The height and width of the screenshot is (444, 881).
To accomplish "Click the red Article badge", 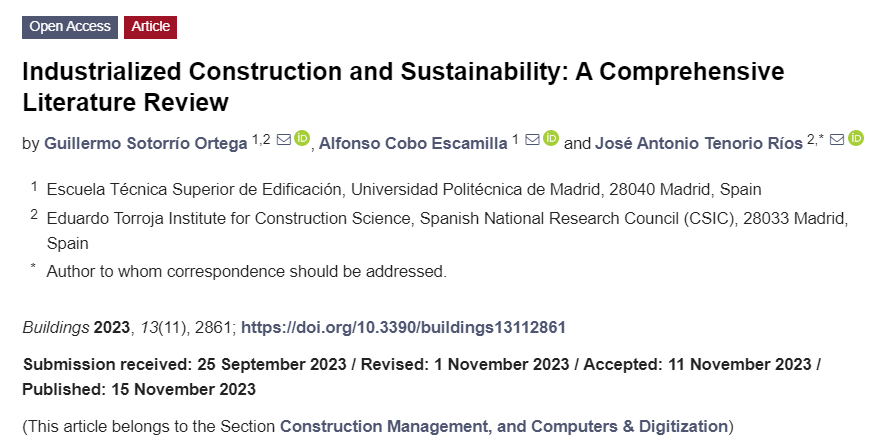I will (x=150, y=27).
